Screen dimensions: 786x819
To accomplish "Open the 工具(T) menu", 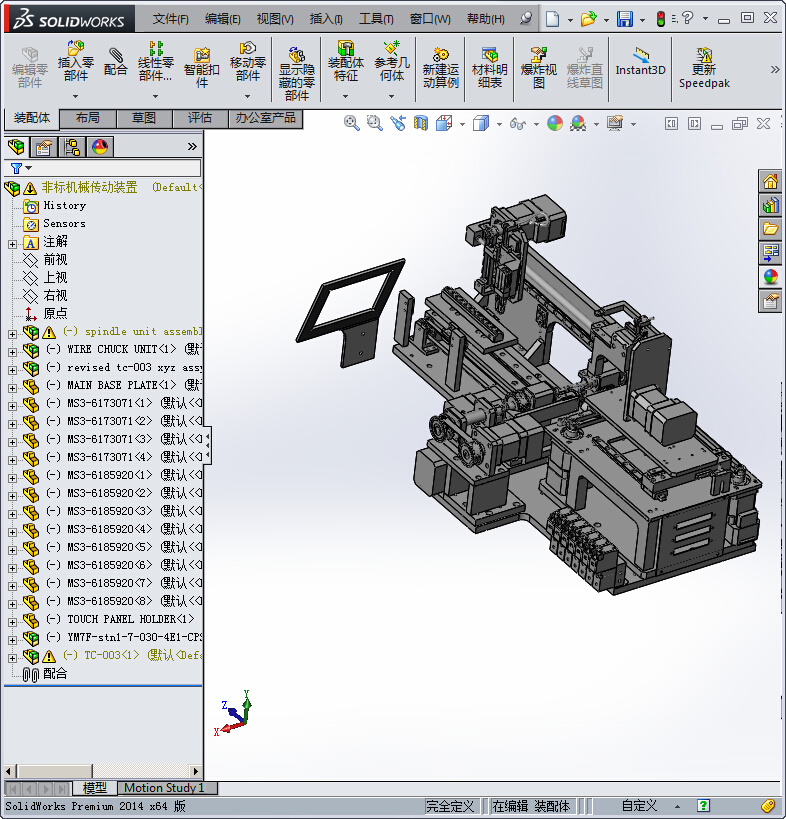I will pos(376,19).
